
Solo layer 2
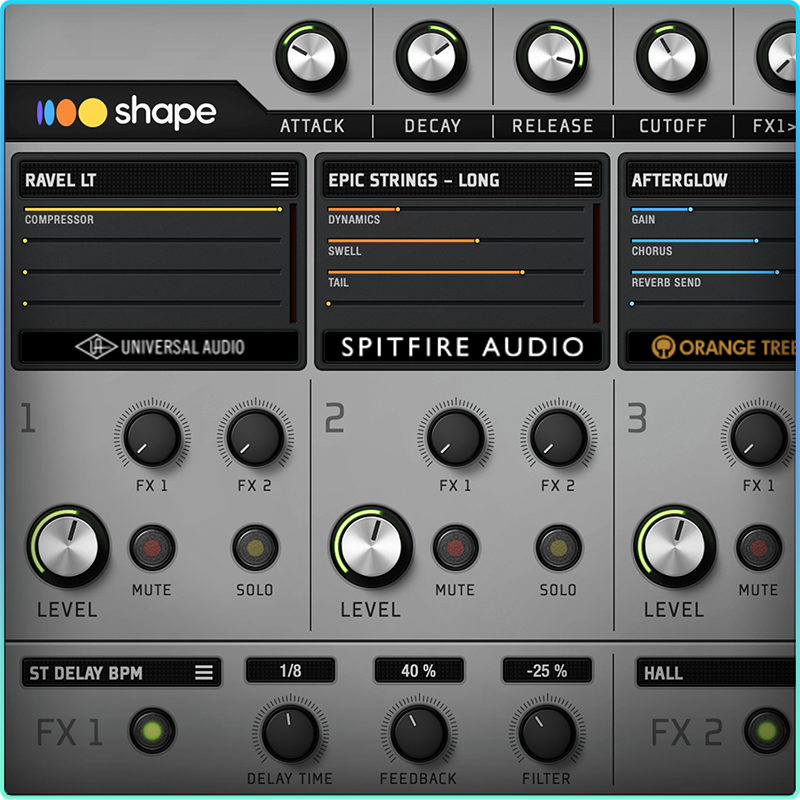click(559, 548)
